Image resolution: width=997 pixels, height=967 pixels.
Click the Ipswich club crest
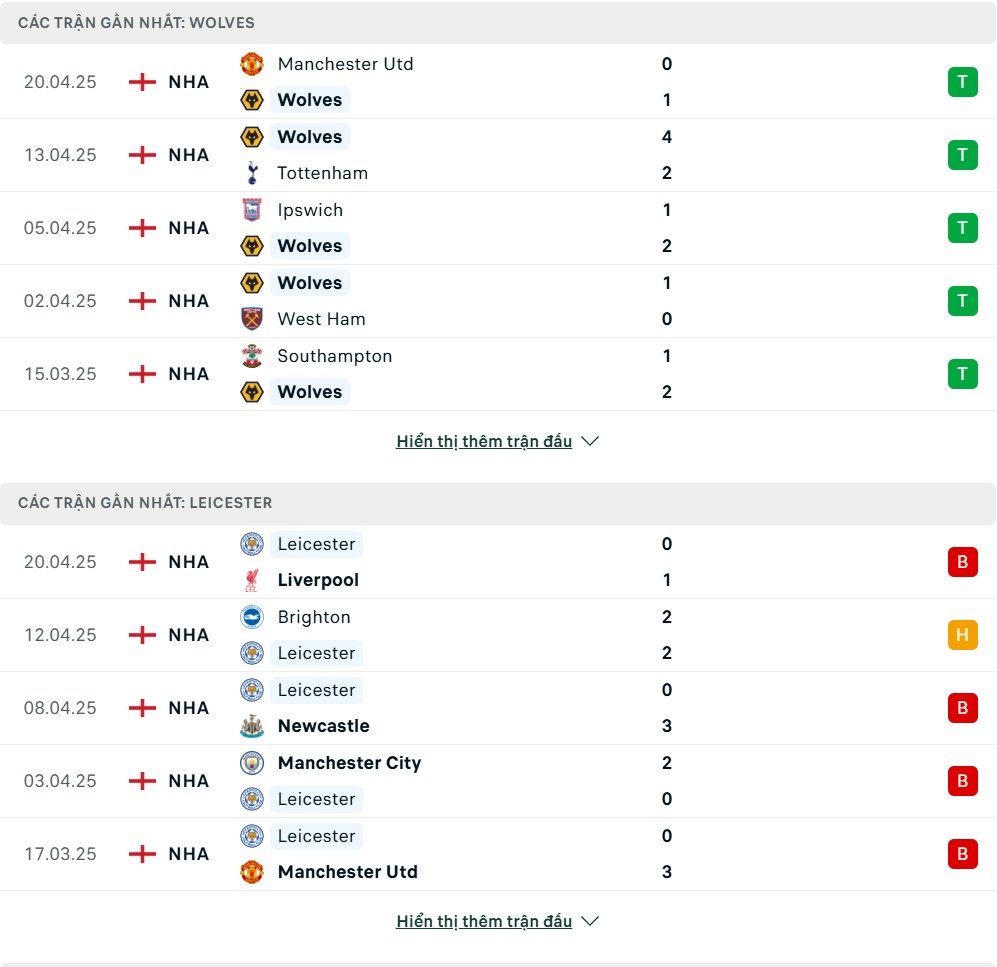coord(252,210)
